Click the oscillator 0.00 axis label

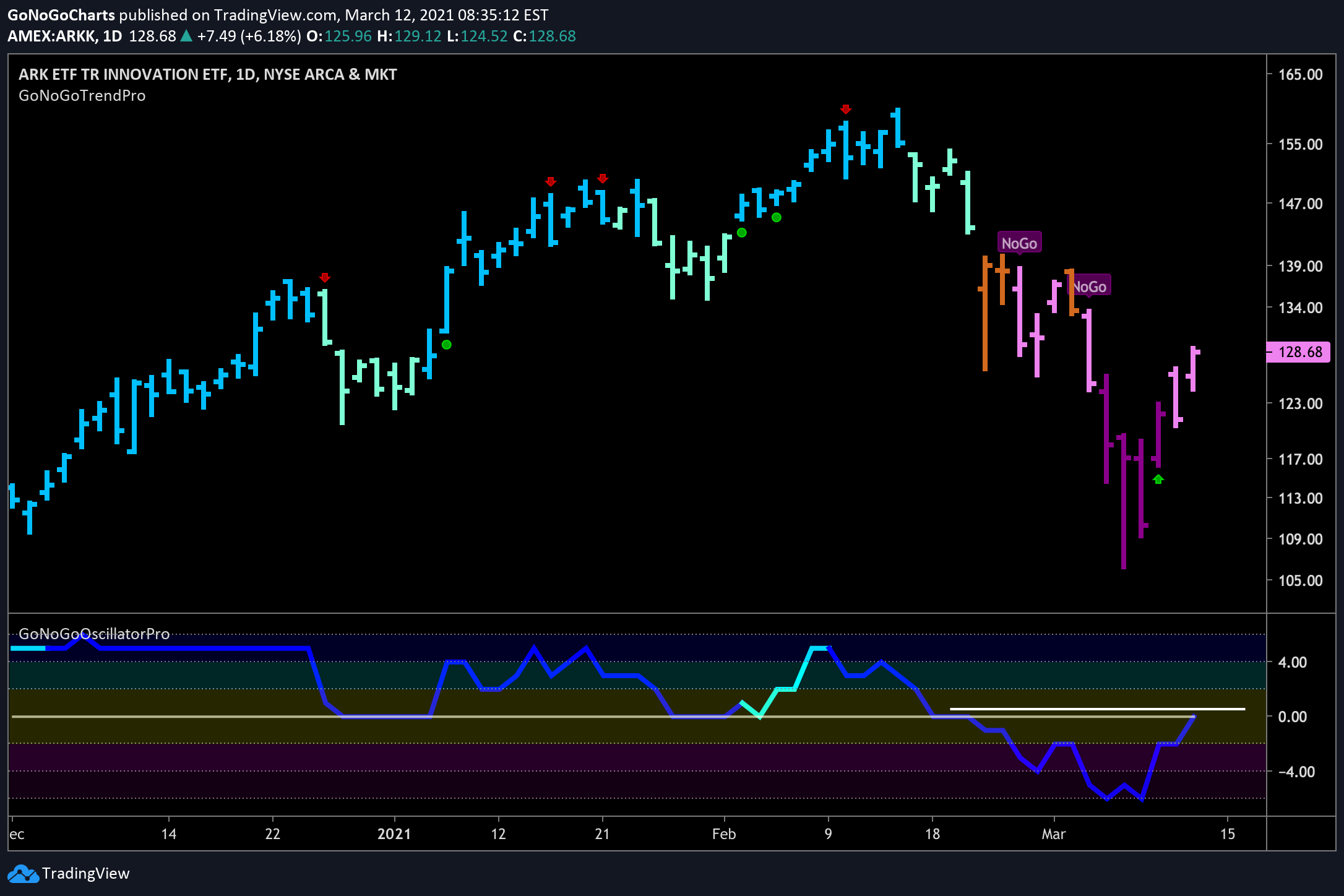pos(1293,717)
